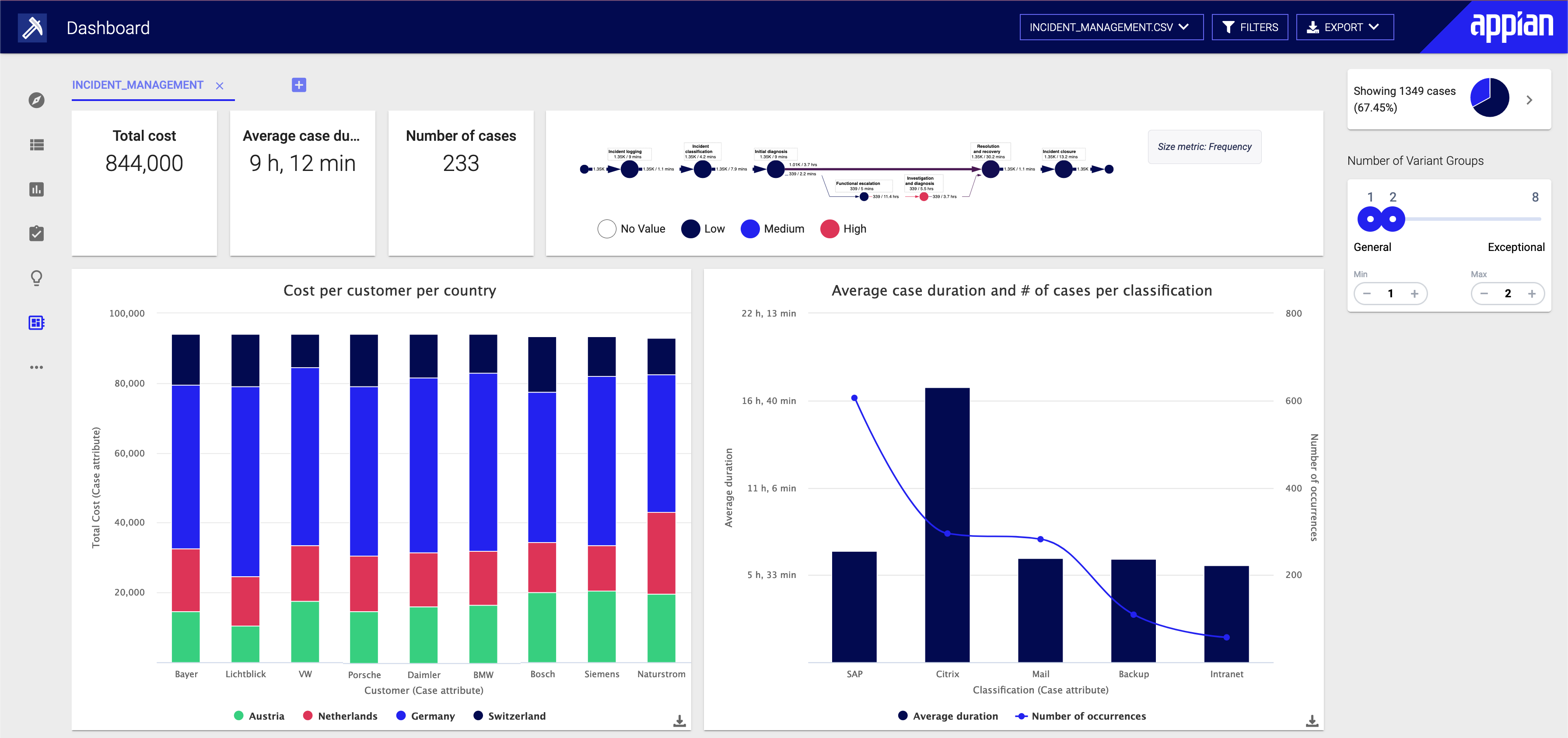Click the more options ellipsis icon
The image size is (1568, 738).
pos(36,367)
